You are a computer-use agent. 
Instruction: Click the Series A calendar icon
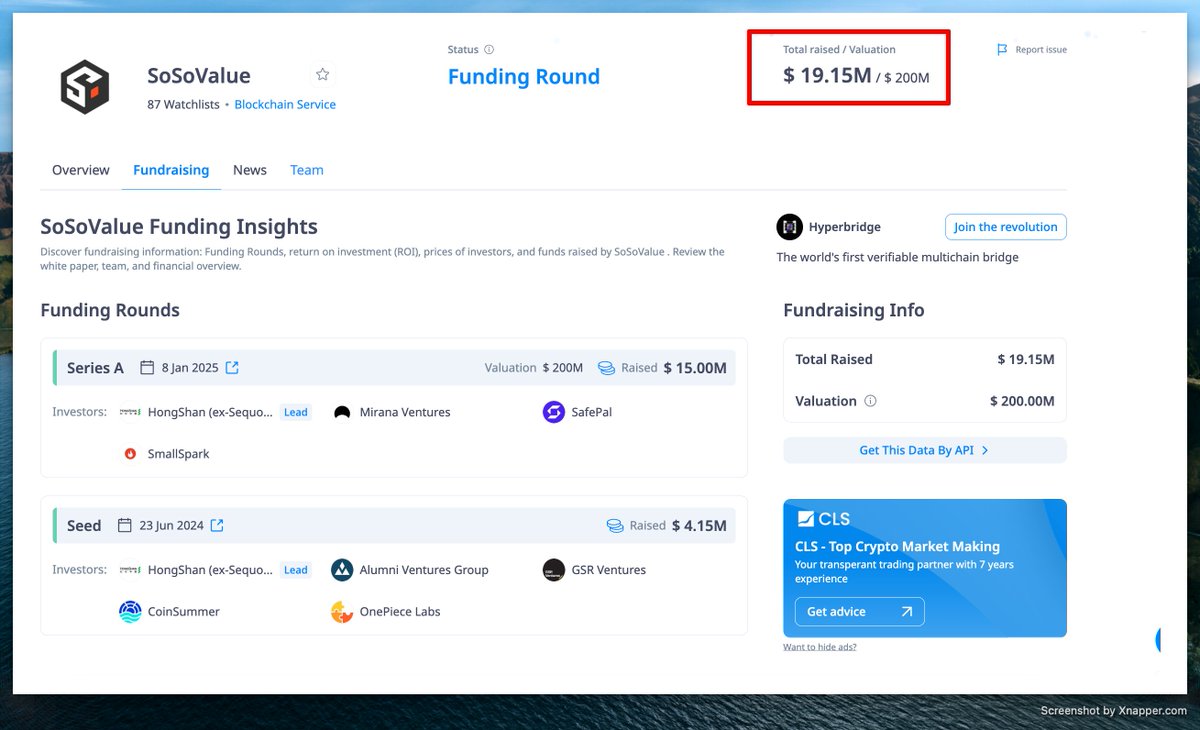[x=147, y=367]
